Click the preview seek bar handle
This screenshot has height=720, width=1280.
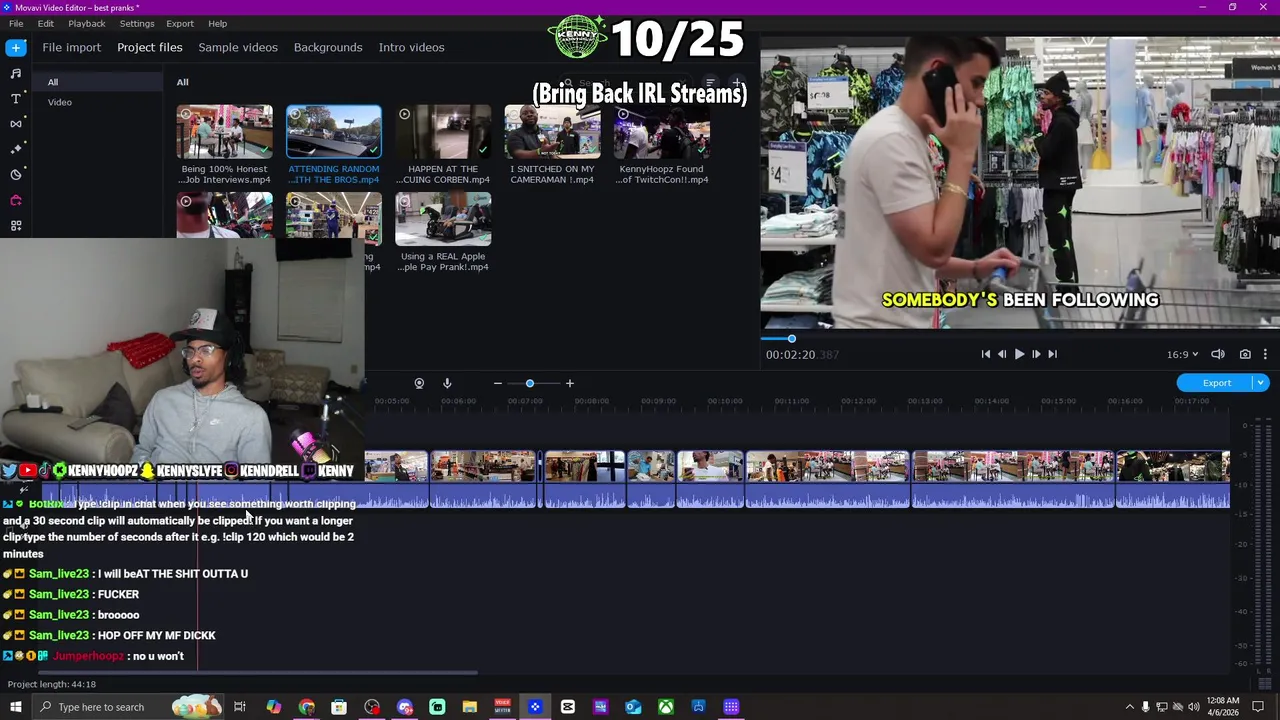[791, 339]
